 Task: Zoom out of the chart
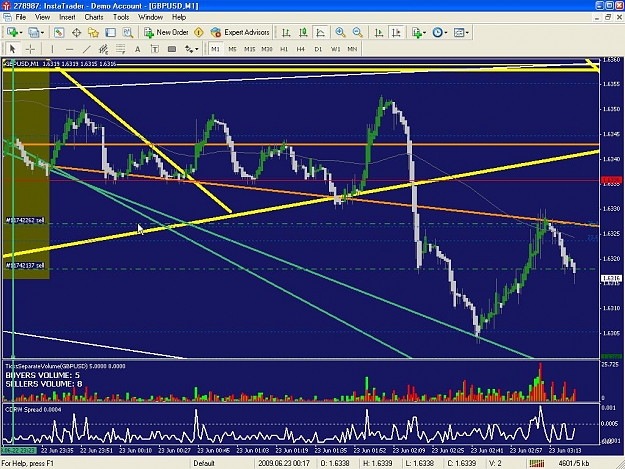point(358,33)
